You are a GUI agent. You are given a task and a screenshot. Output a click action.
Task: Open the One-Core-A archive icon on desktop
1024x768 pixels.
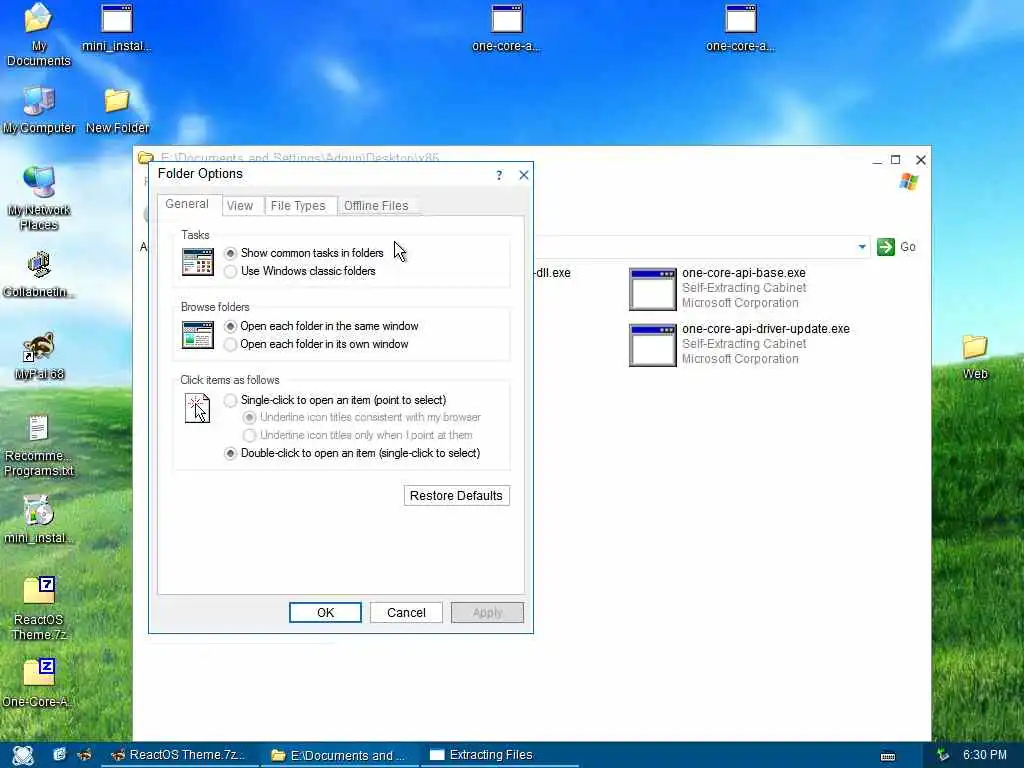(39, 683)
